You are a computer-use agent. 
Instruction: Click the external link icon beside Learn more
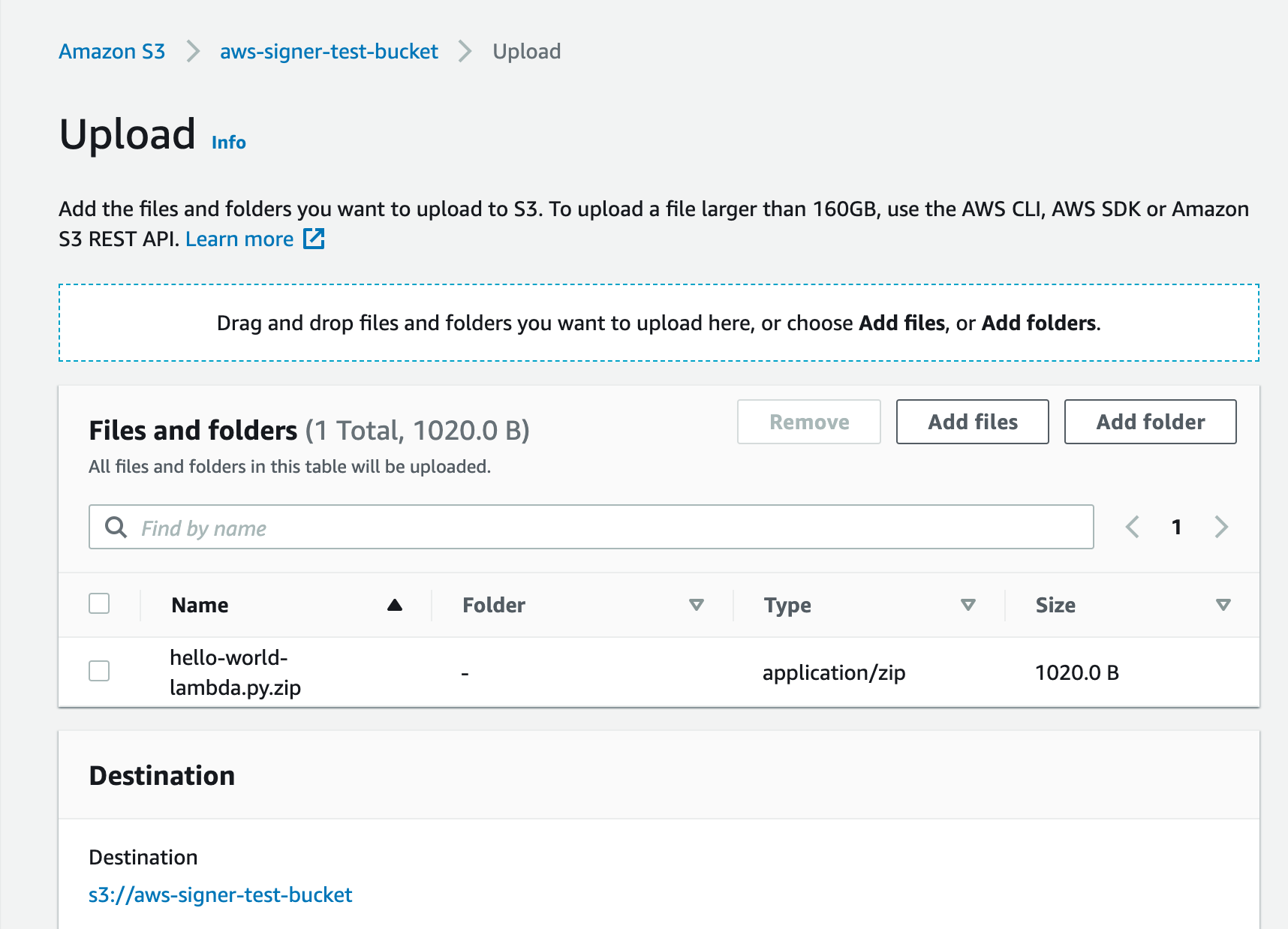314,239
